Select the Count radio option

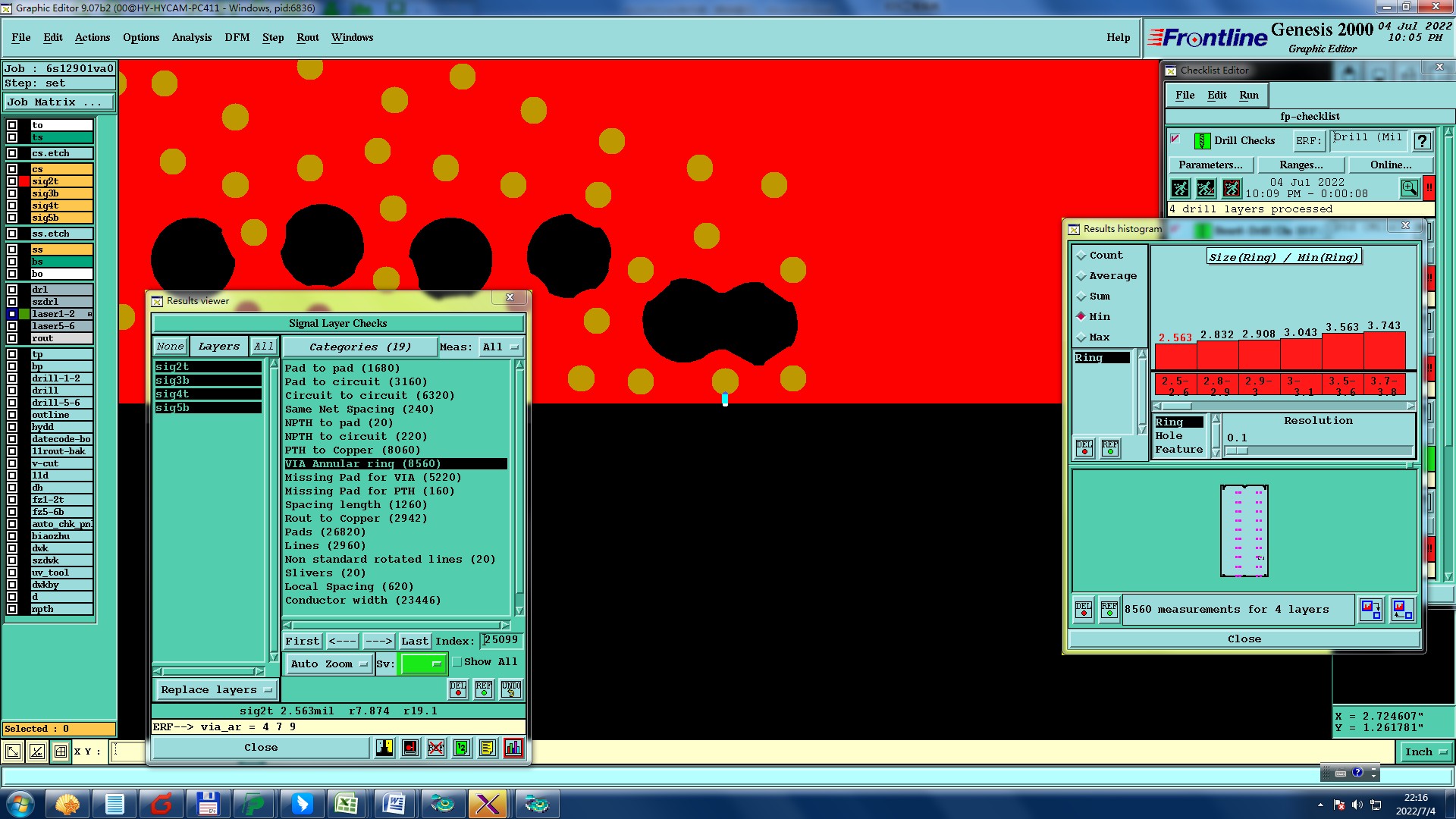point(1082,256)
